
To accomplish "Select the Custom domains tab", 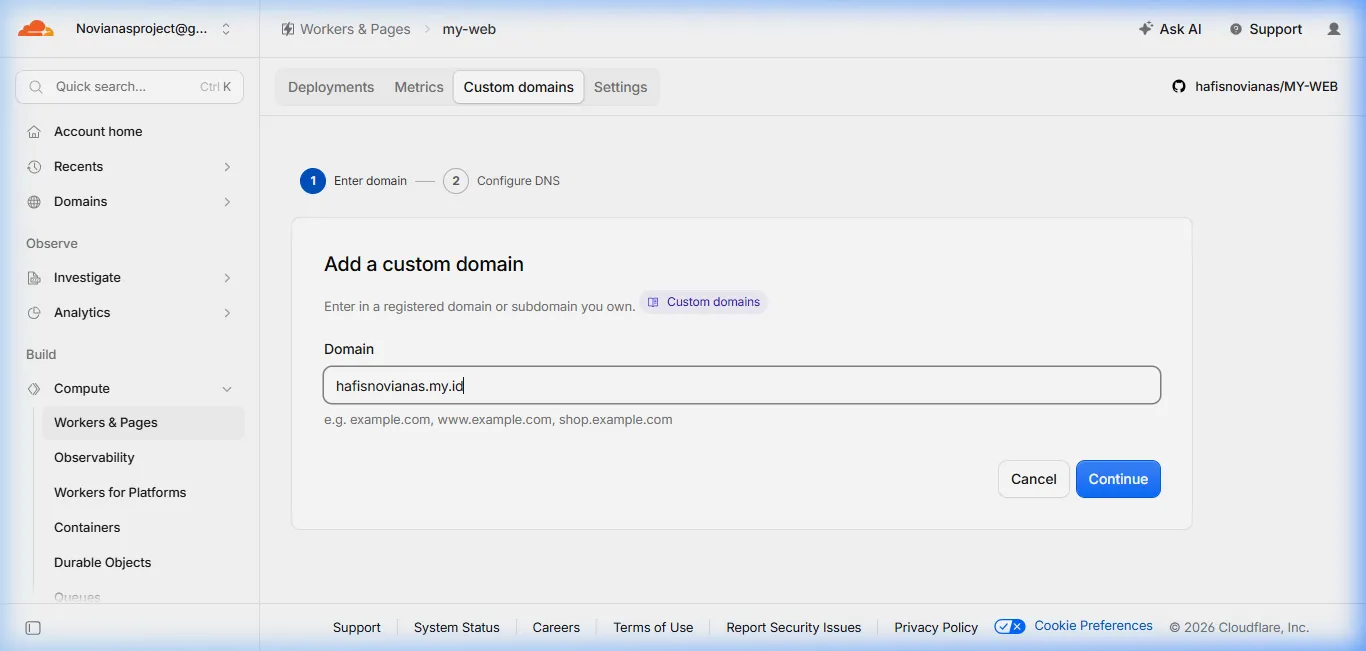I will pyautogui.click(x=519, y=87).
